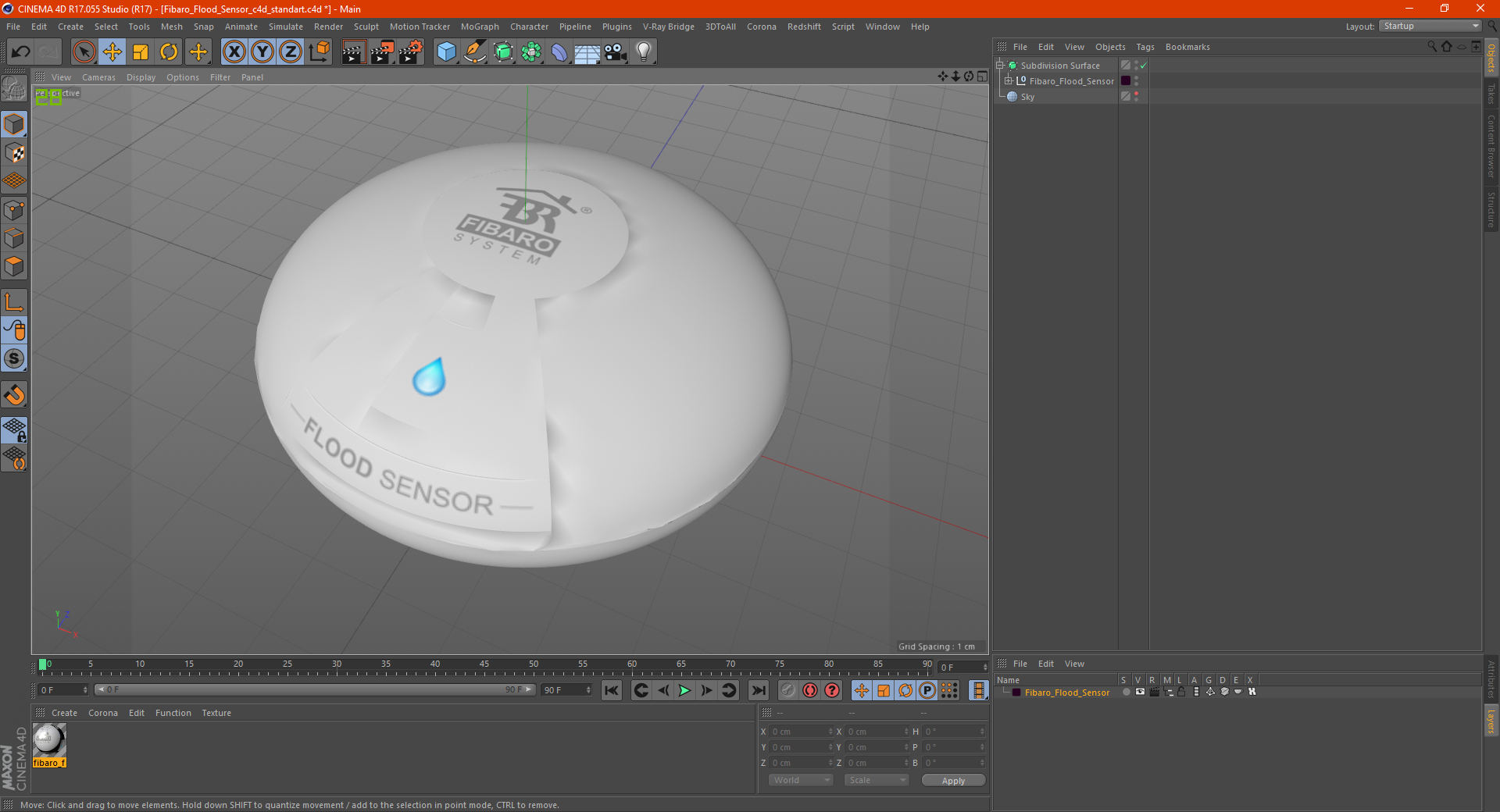The image size is (1500, 812).
Task: Toggle Z axis lock
Action: pyautogui.click(x=291, y=52)
